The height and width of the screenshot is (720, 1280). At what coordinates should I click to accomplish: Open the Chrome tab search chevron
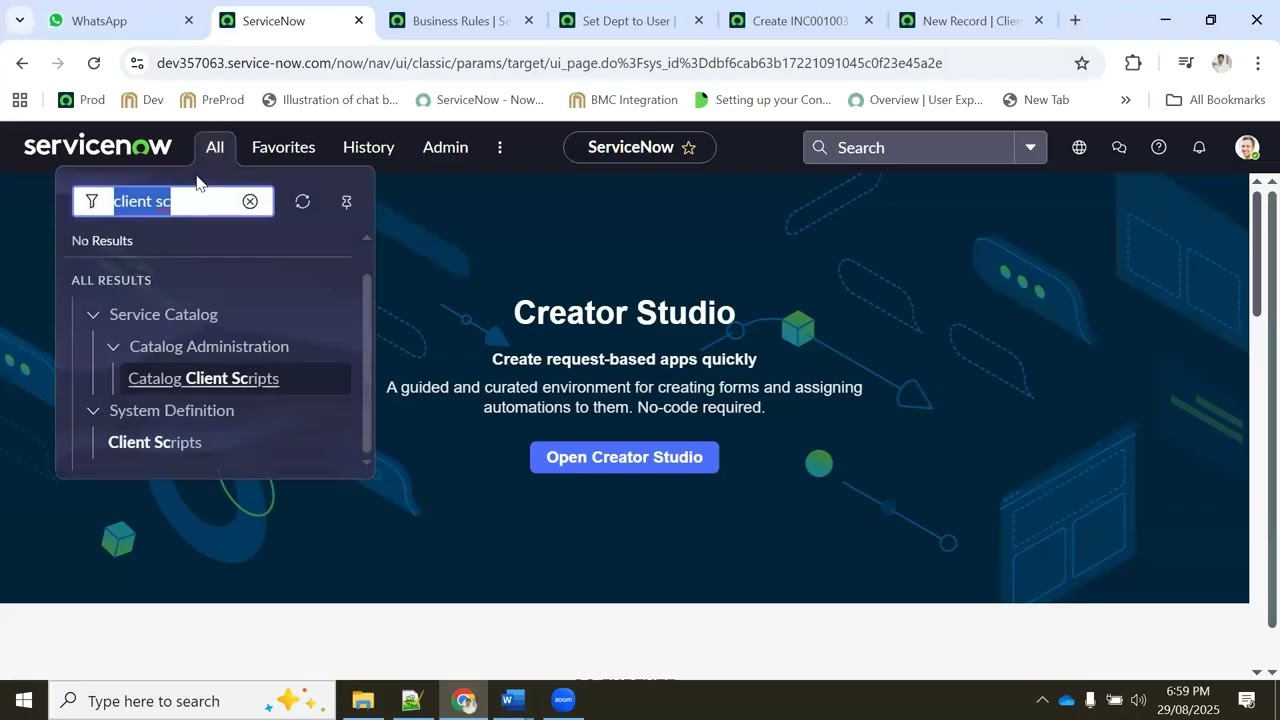click(19, 20)
